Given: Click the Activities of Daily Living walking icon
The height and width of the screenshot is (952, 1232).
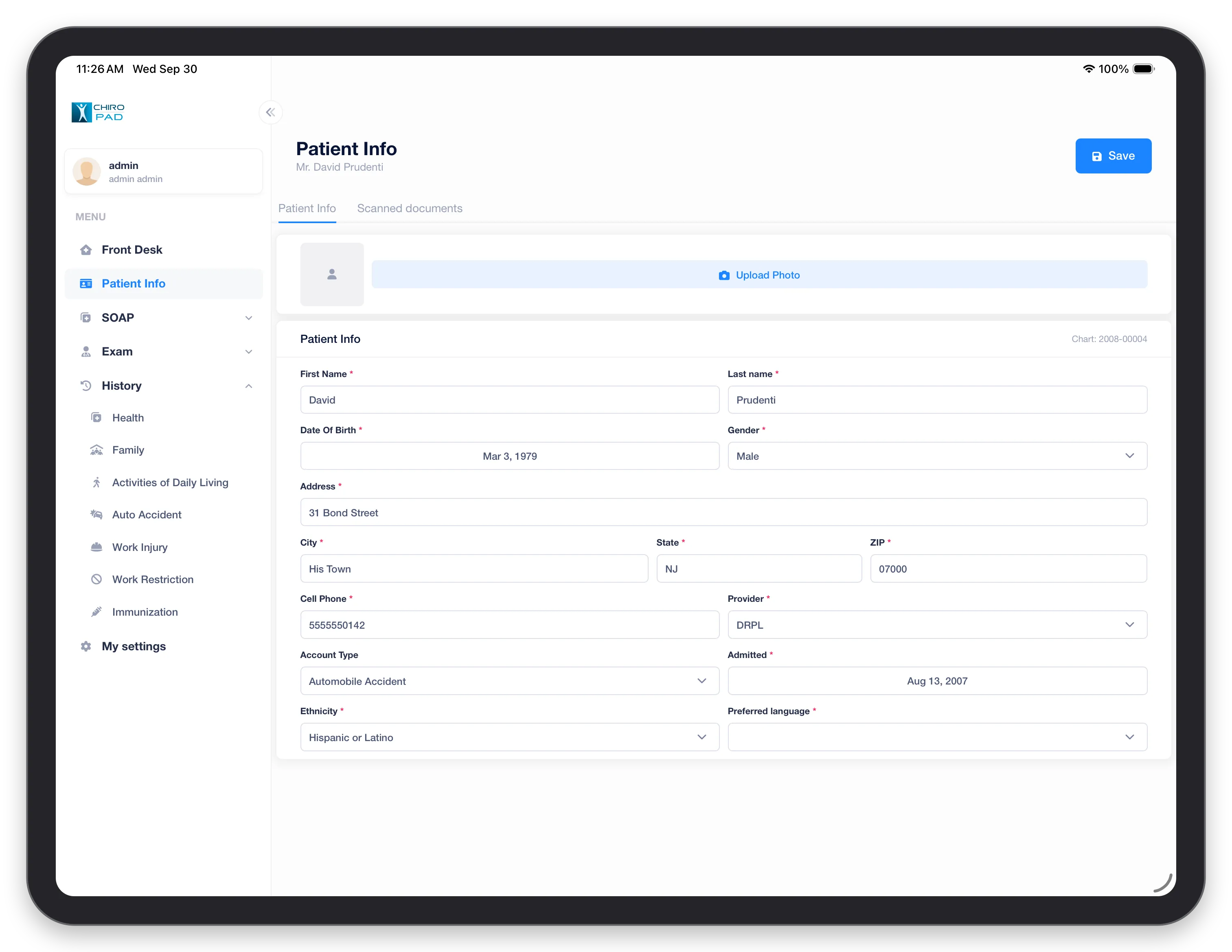Looking at the screenshot, I should pyautogui.click(x=96, y=483).
